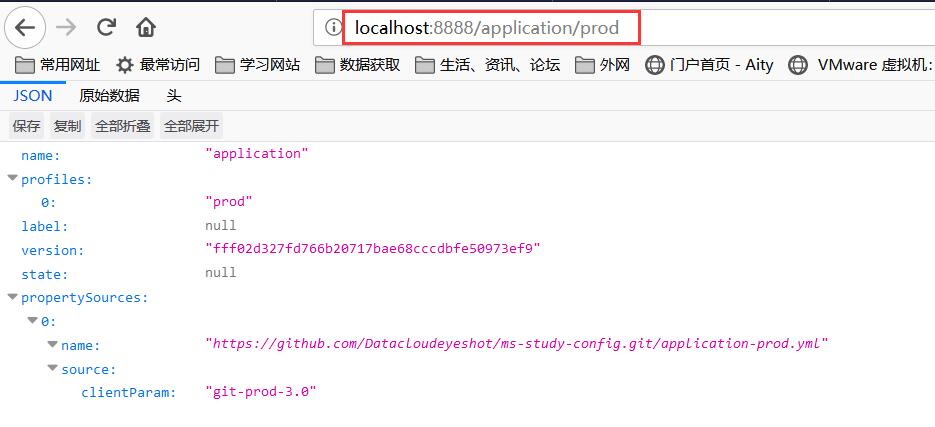Viewport: 935px width, 427px height.
Task: Click the 保存 button
Action: pyautogui.click(x=27, y=126)
